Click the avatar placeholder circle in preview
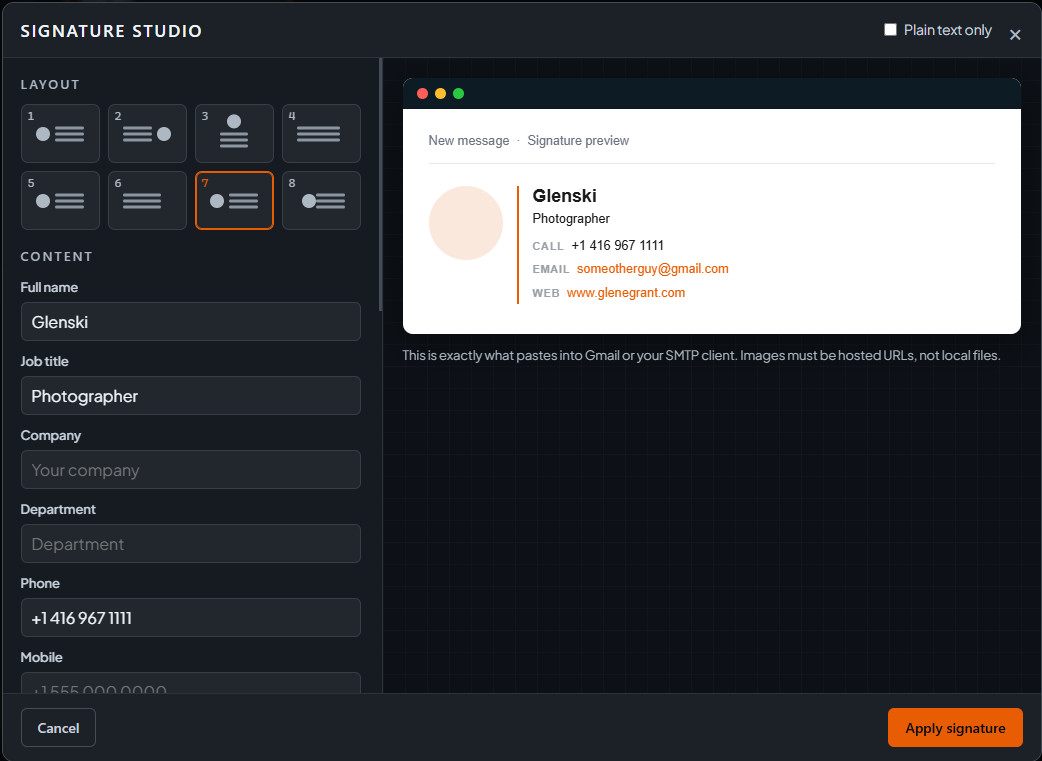This screenshot has width=1042, height=761. pyautogui.click(x=466, y=223)
